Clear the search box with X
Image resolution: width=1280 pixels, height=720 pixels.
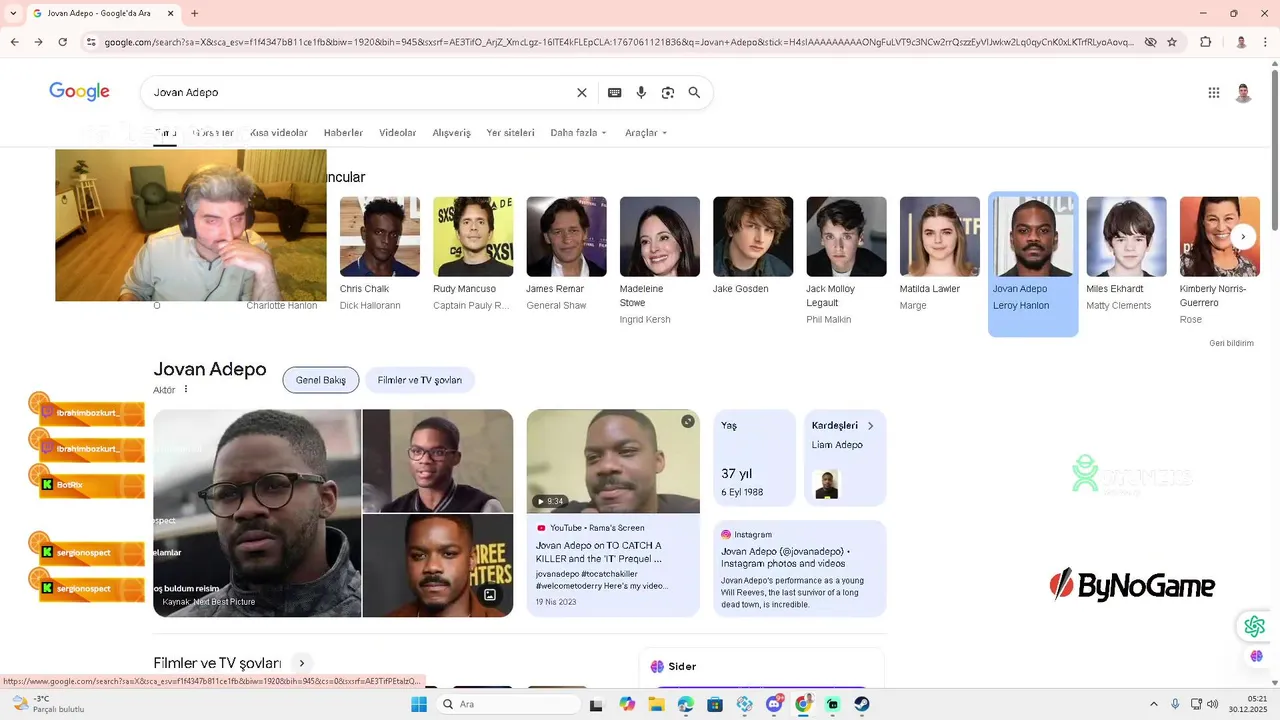582,92
